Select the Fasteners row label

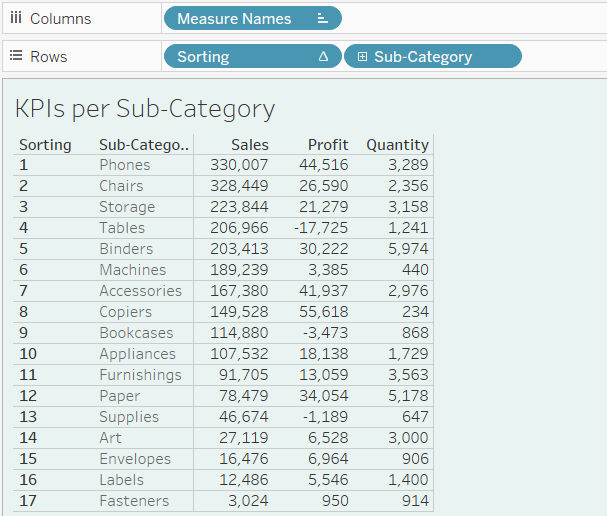[134, 501]
